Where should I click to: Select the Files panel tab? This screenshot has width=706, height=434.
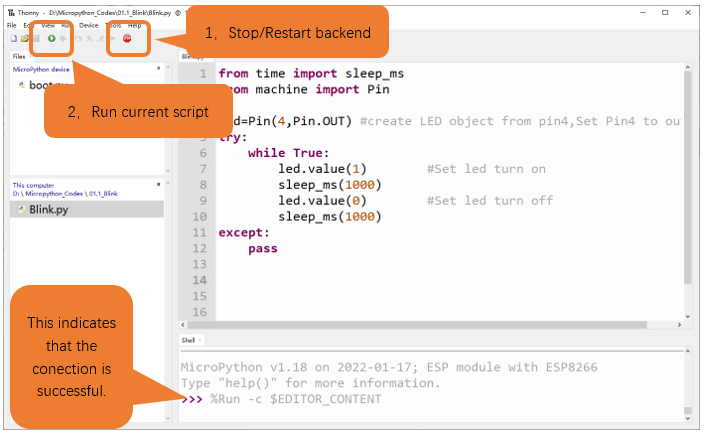point(19,56)
